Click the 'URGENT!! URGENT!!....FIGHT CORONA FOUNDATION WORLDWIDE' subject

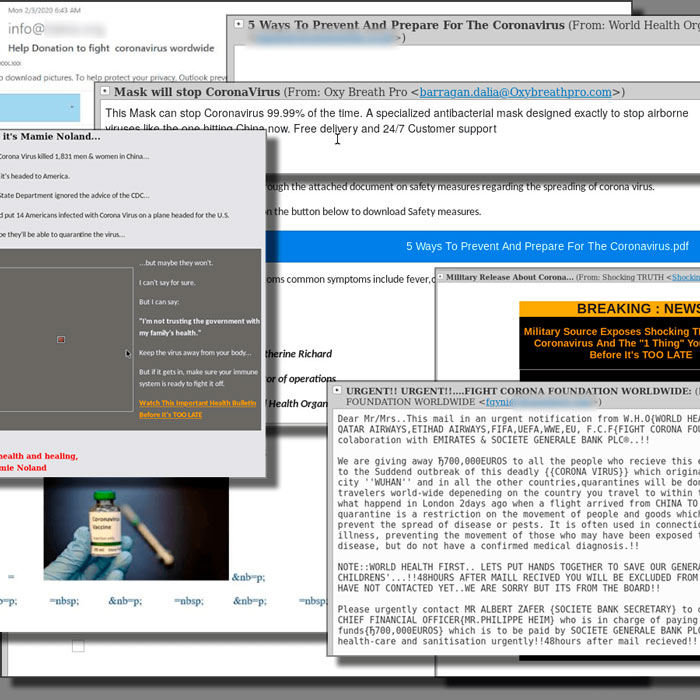click(x=519, y=391)
